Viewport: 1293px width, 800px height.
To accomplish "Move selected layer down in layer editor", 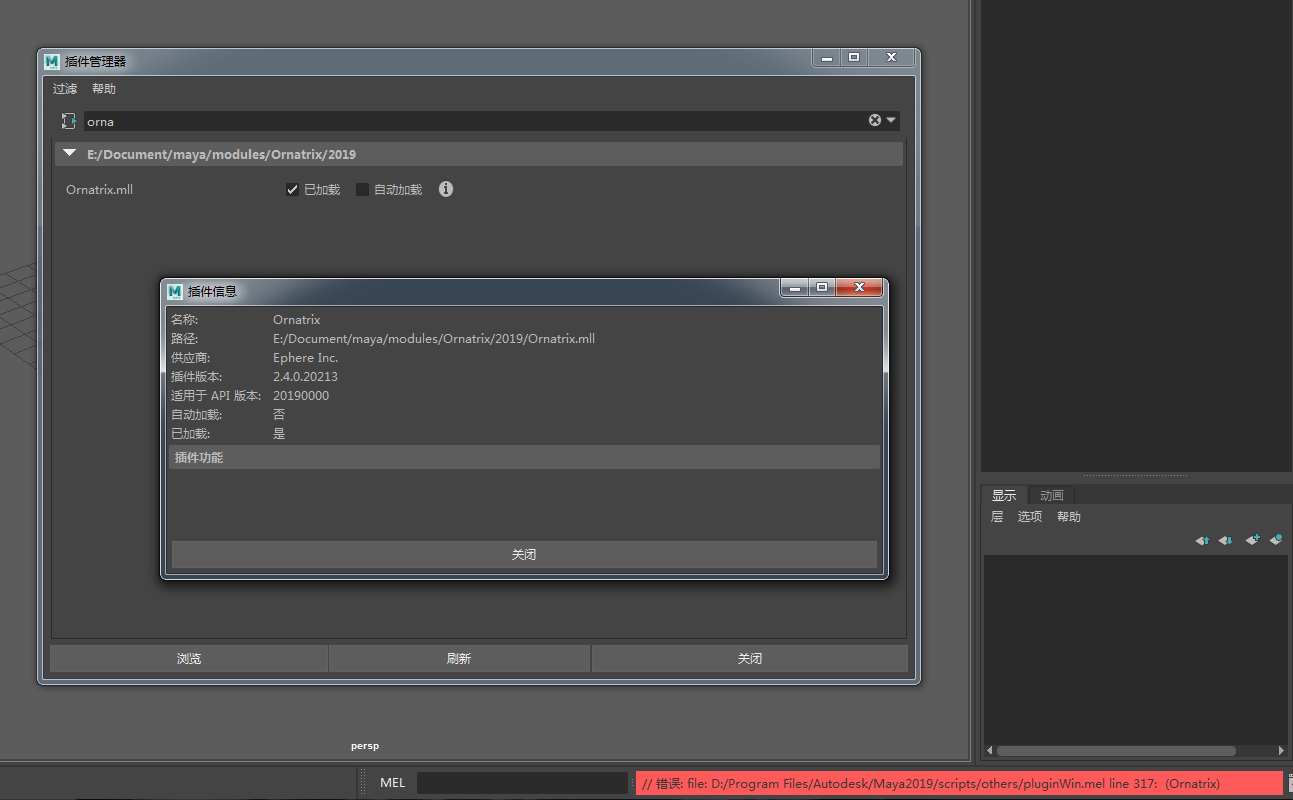I will [1226, 540].
